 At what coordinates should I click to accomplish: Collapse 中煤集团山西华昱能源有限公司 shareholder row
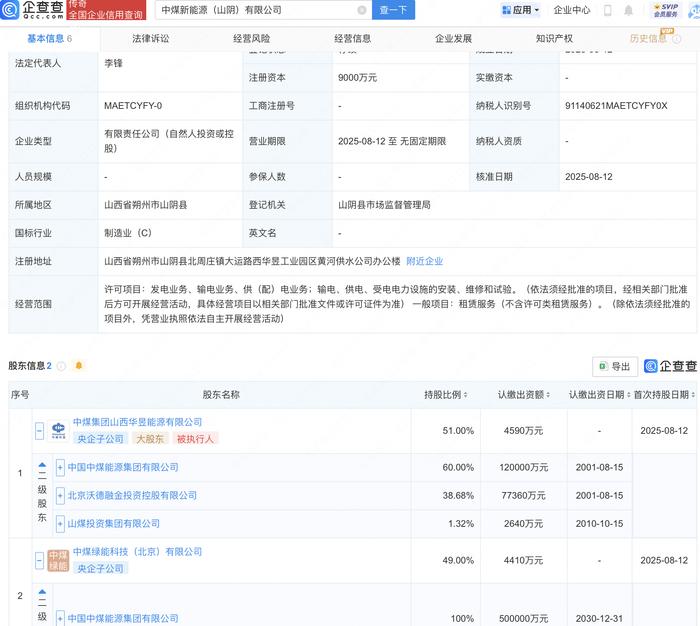click(x=39, y=431)
